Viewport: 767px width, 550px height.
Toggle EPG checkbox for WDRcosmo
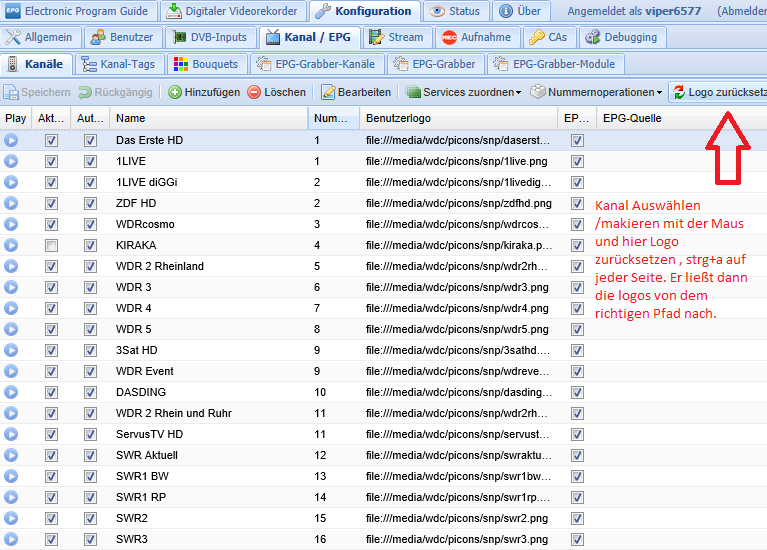click(x=577, y=225)
